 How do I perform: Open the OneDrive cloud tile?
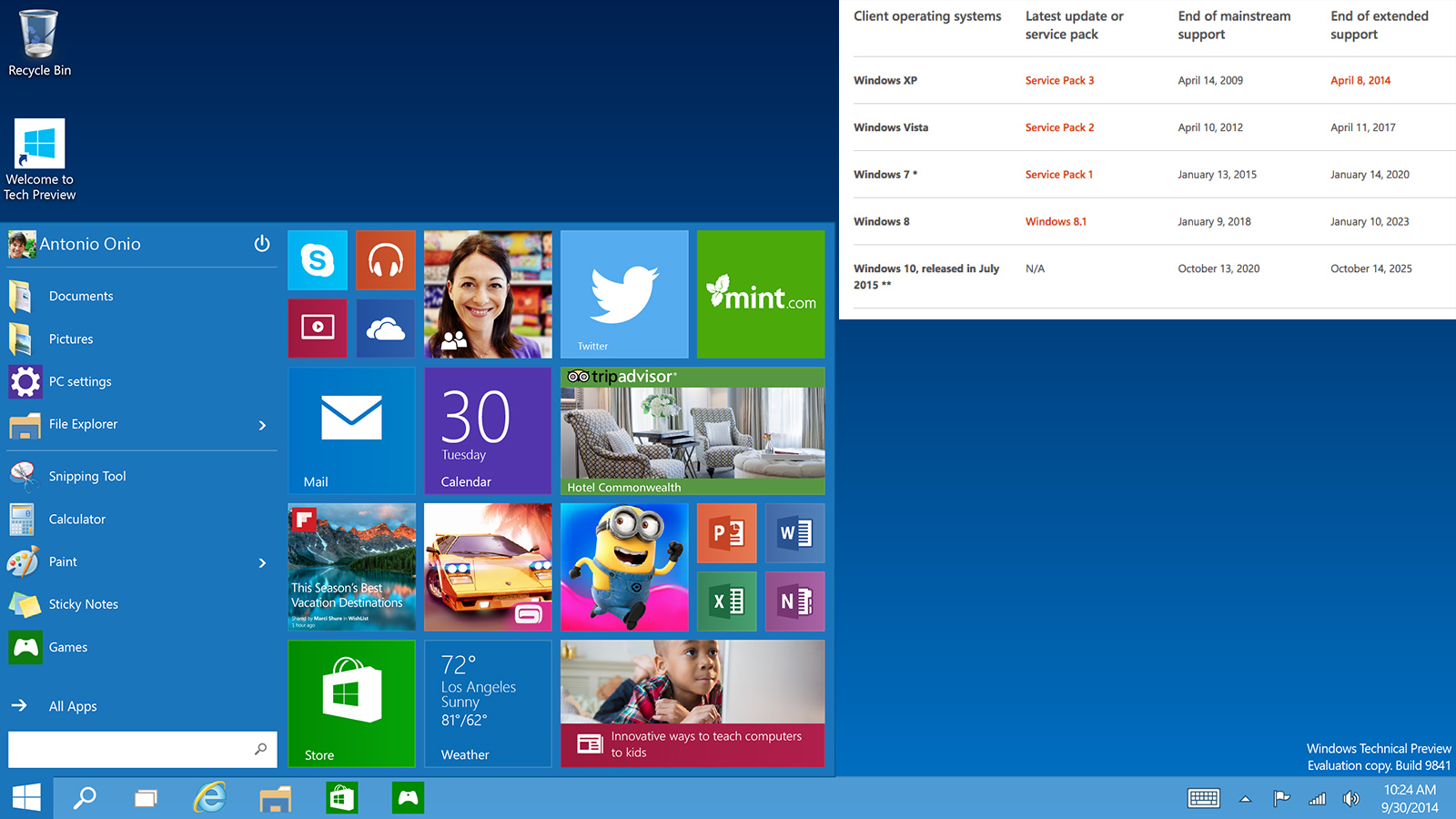(x=386, y=328)
